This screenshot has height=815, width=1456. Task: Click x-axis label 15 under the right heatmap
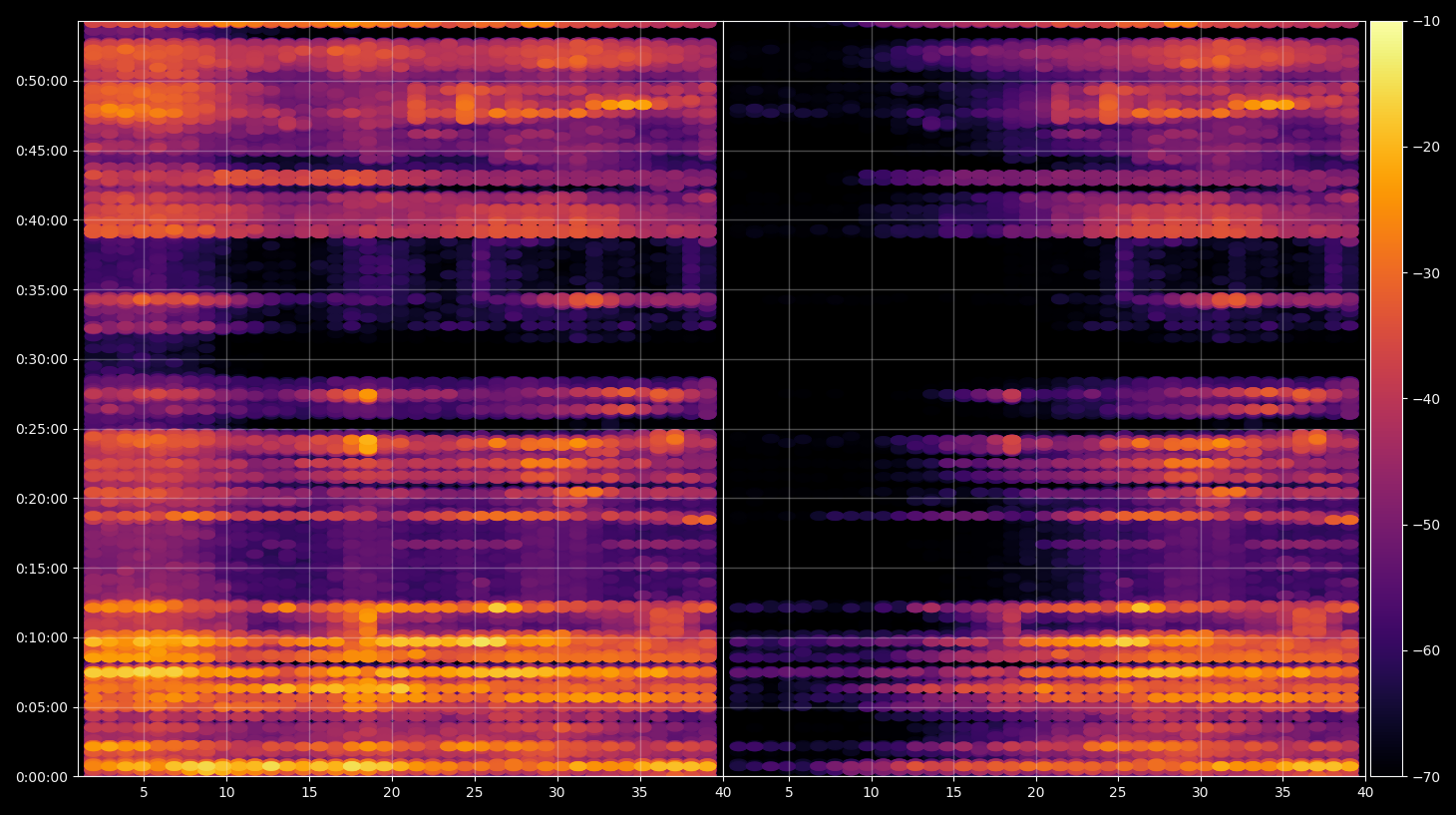953,793
